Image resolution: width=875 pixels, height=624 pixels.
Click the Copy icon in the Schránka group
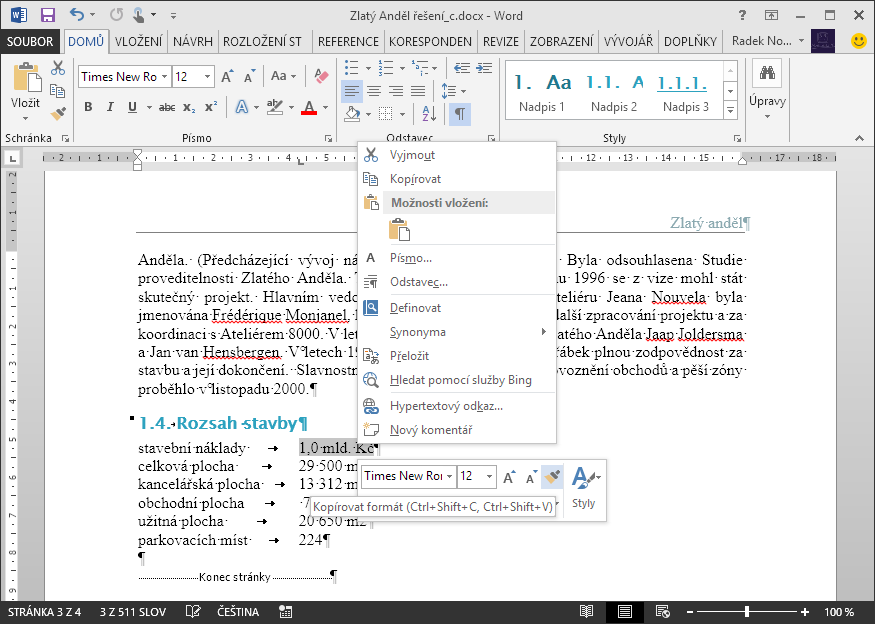coord(58,90)
